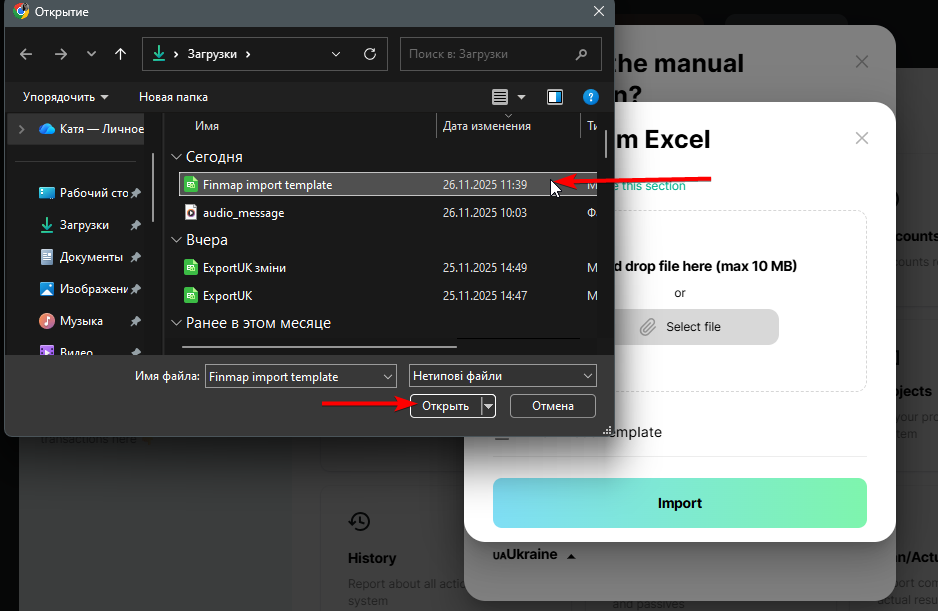Select the audio_message file
The width and height of the screenshot is (938, 611).
click(x=243, y=213)
